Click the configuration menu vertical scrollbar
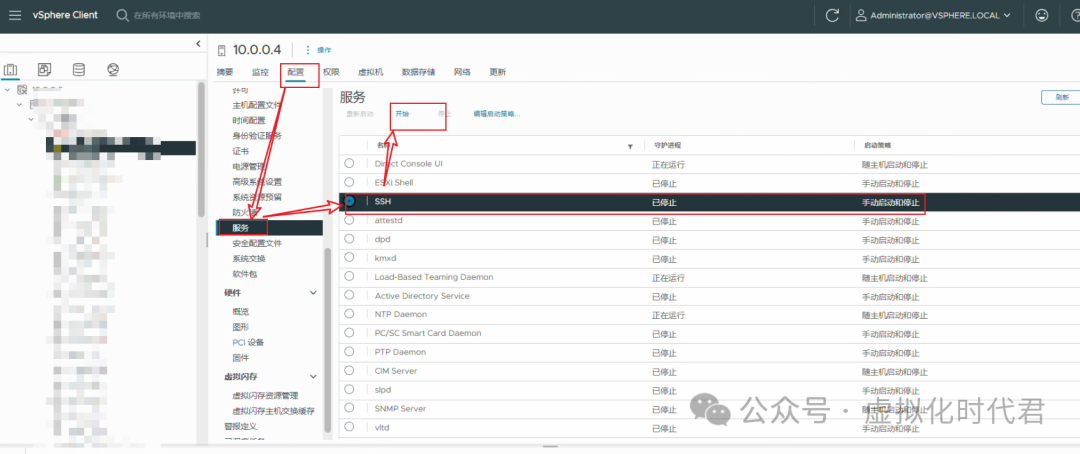Screen dimensions: 1080x454 point(328,338)
